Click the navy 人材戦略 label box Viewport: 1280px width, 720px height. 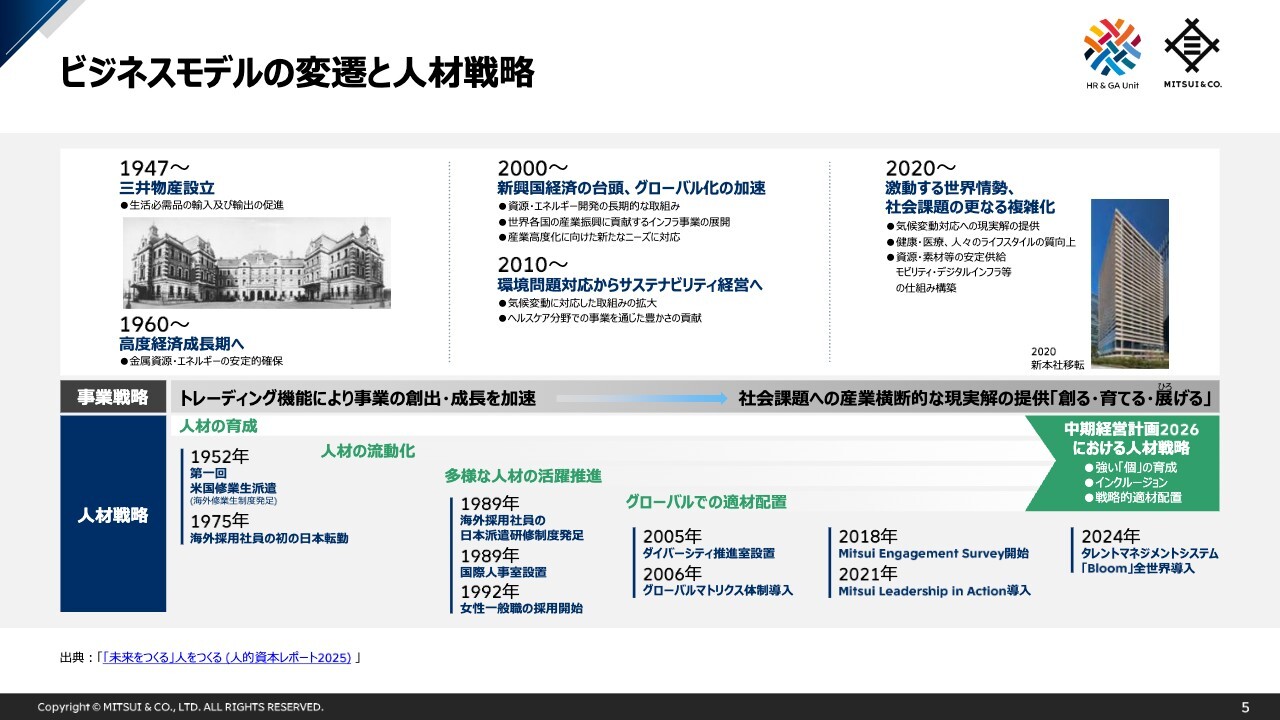coord(113,515)
